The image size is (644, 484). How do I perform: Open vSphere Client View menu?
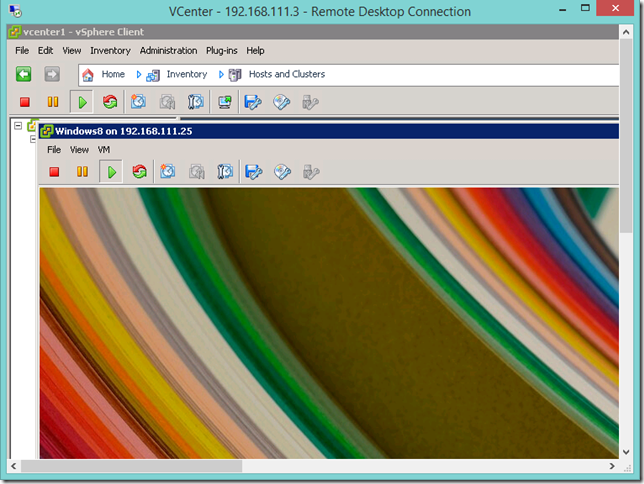71,51
